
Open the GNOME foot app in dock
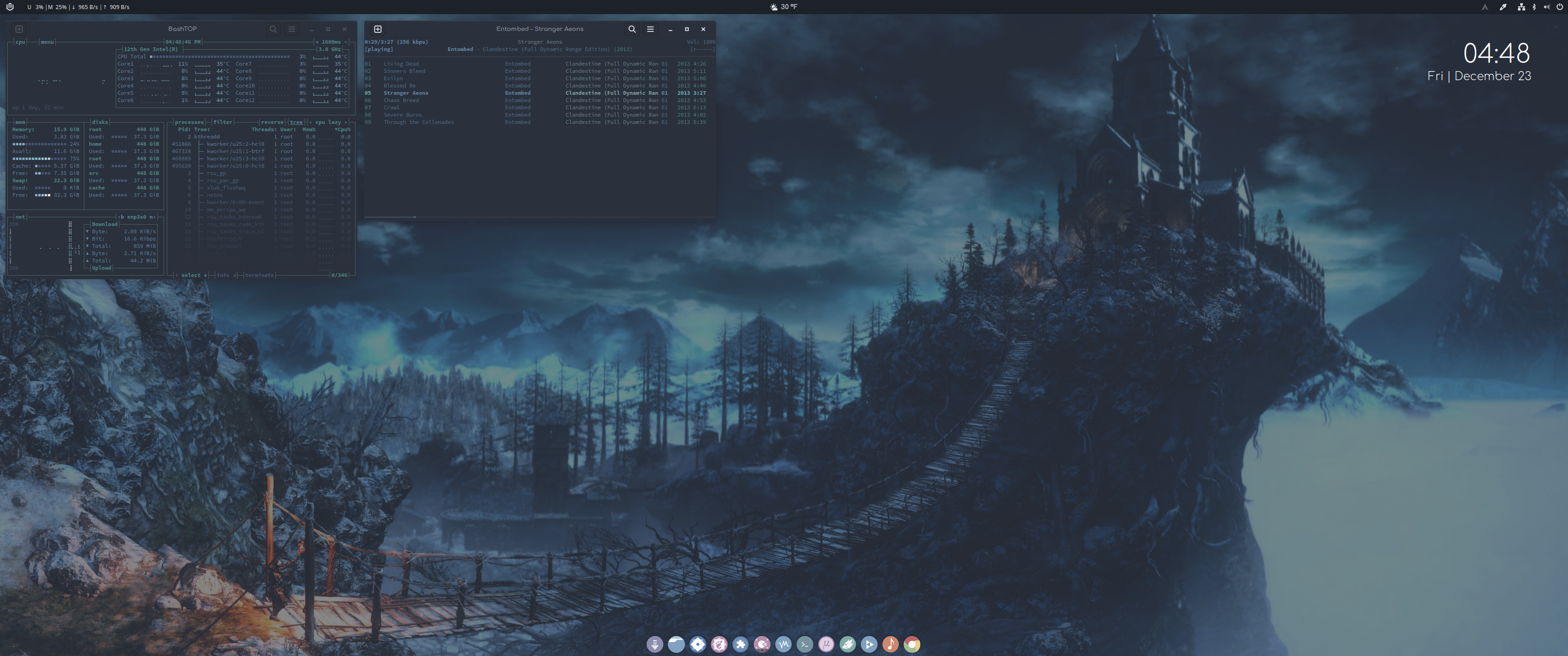pos(719,644)
